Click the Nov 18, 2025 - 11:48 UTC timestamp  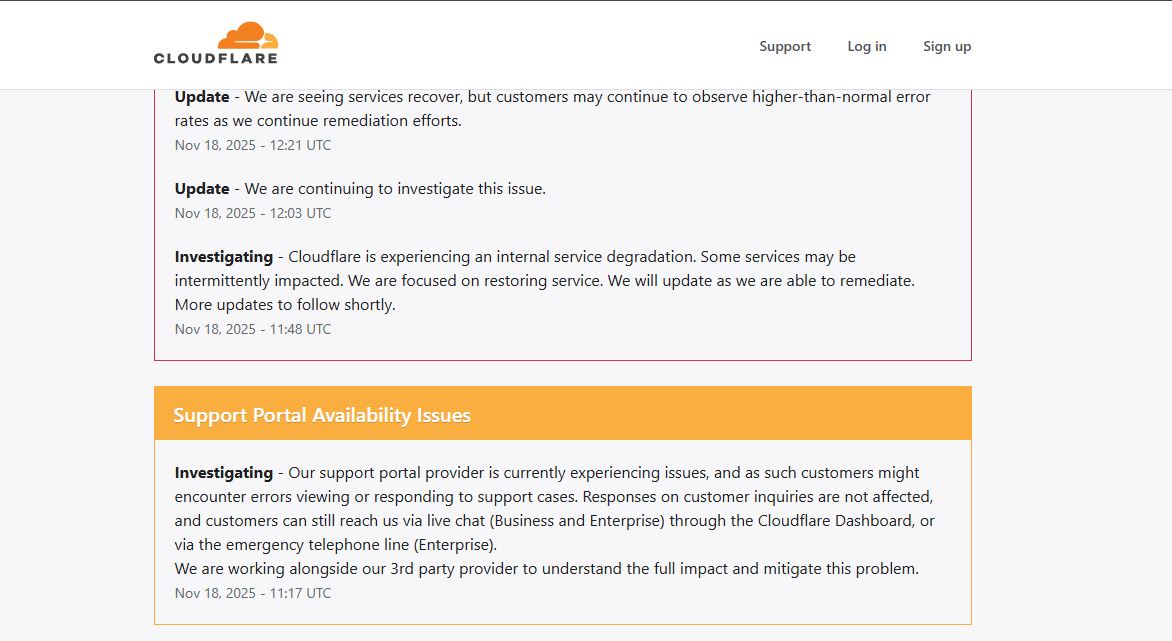[x=253, y=329]
